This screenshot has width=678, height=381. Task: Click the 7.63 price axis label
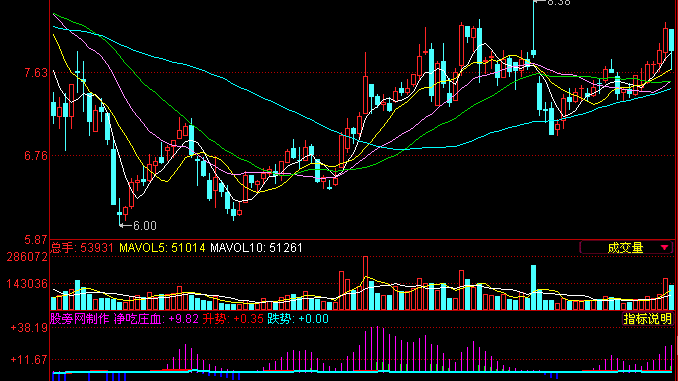click(36, 73)
